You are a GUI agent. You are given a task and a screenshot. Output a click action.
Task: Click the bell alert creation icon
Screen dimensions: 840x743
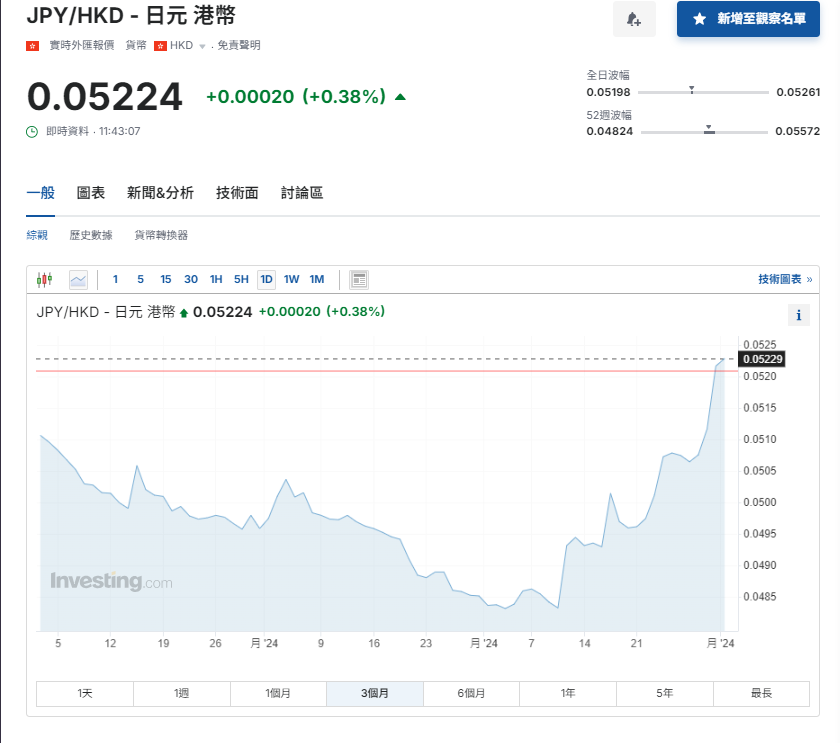point(634,19)
